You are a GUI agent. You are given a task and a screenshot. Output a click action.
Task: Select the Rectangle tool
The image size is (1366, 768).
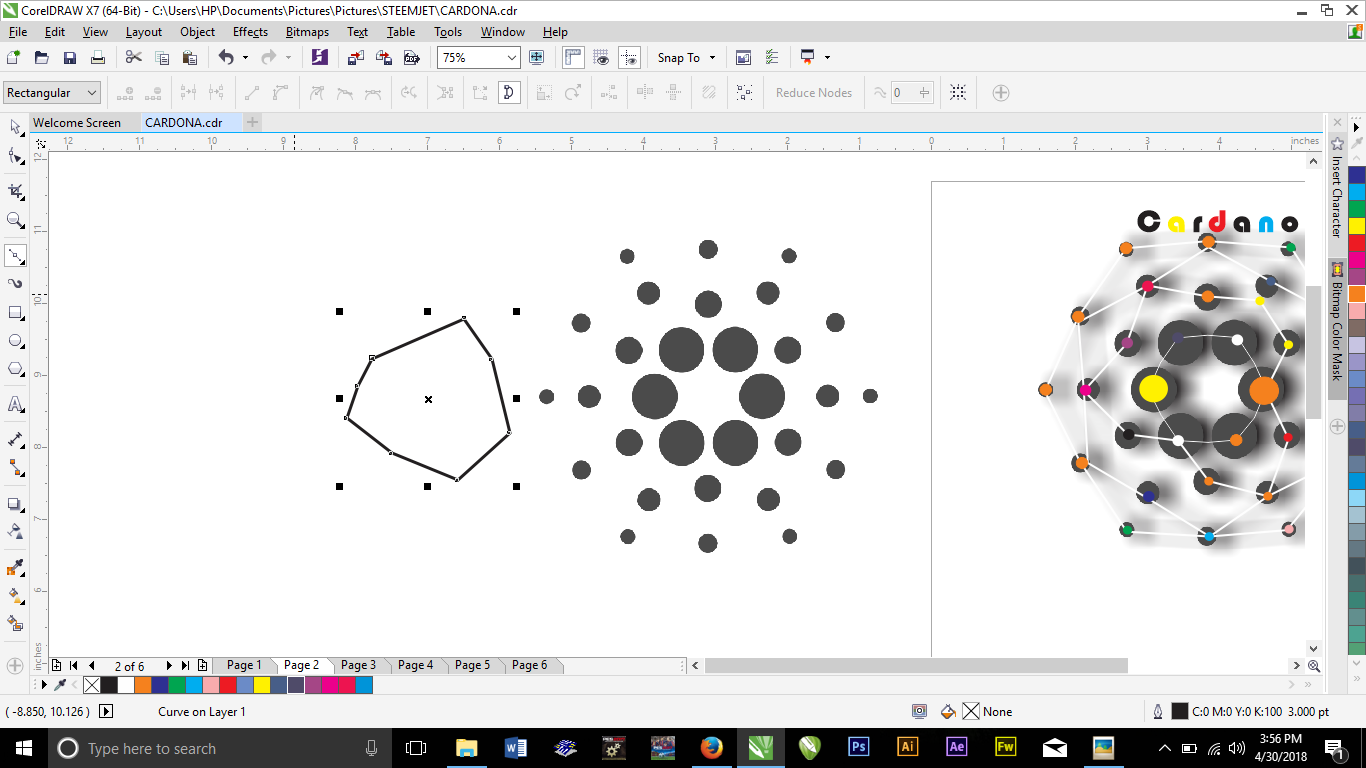click(x=15, y=313)
